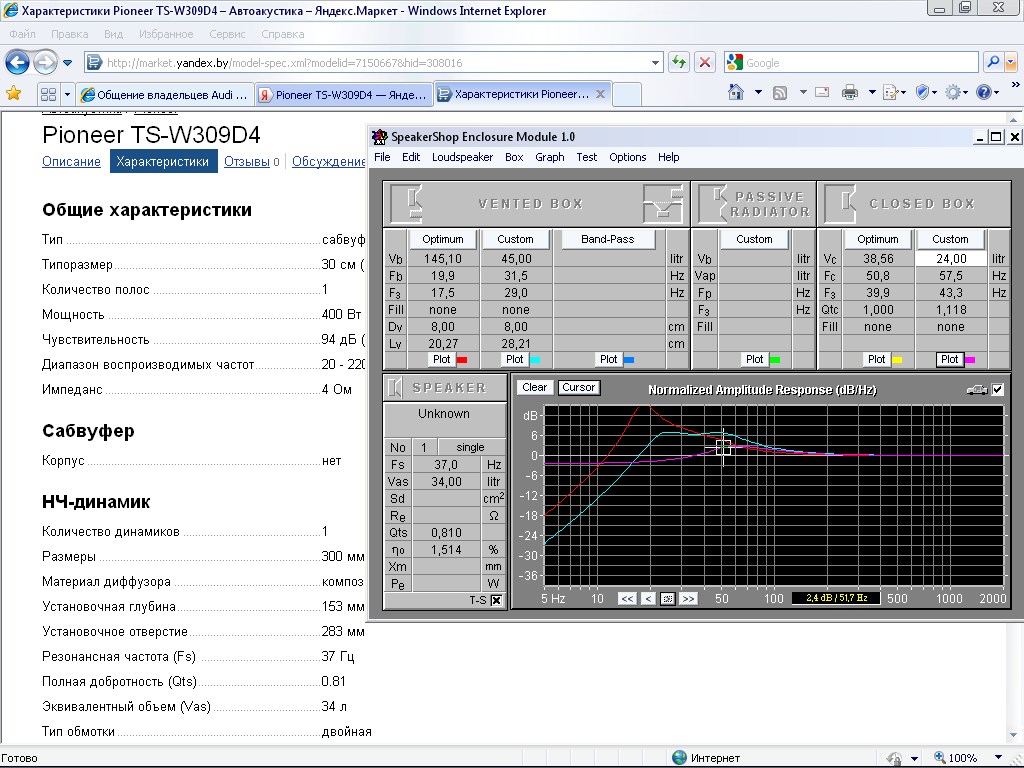This screenshot has width=1024, height=768.
Task: Go forward with the browser Forward arrow
Action: tap(45, 63)
